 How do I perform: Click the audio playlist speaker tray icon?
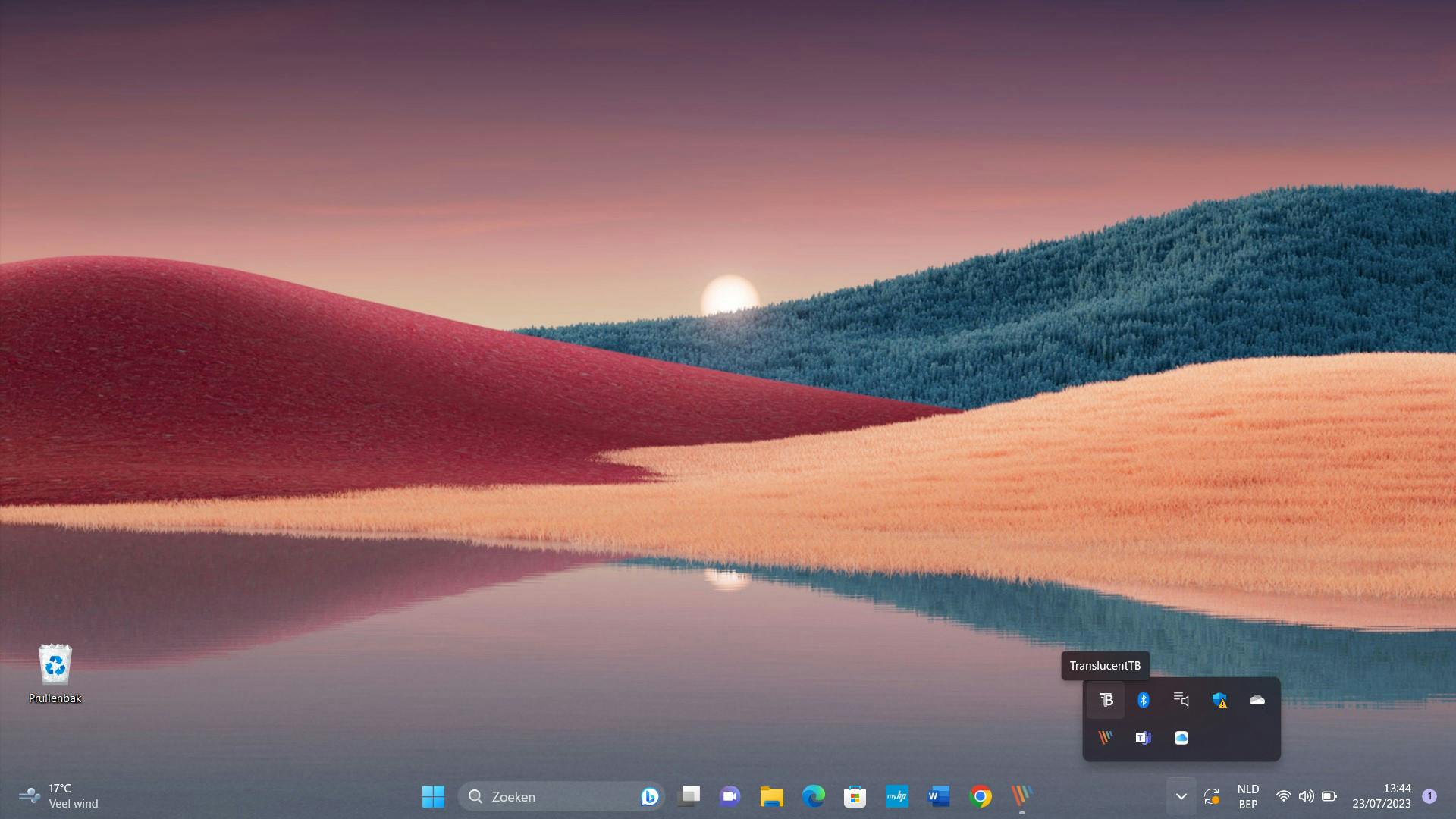(x=1181, y=700)
